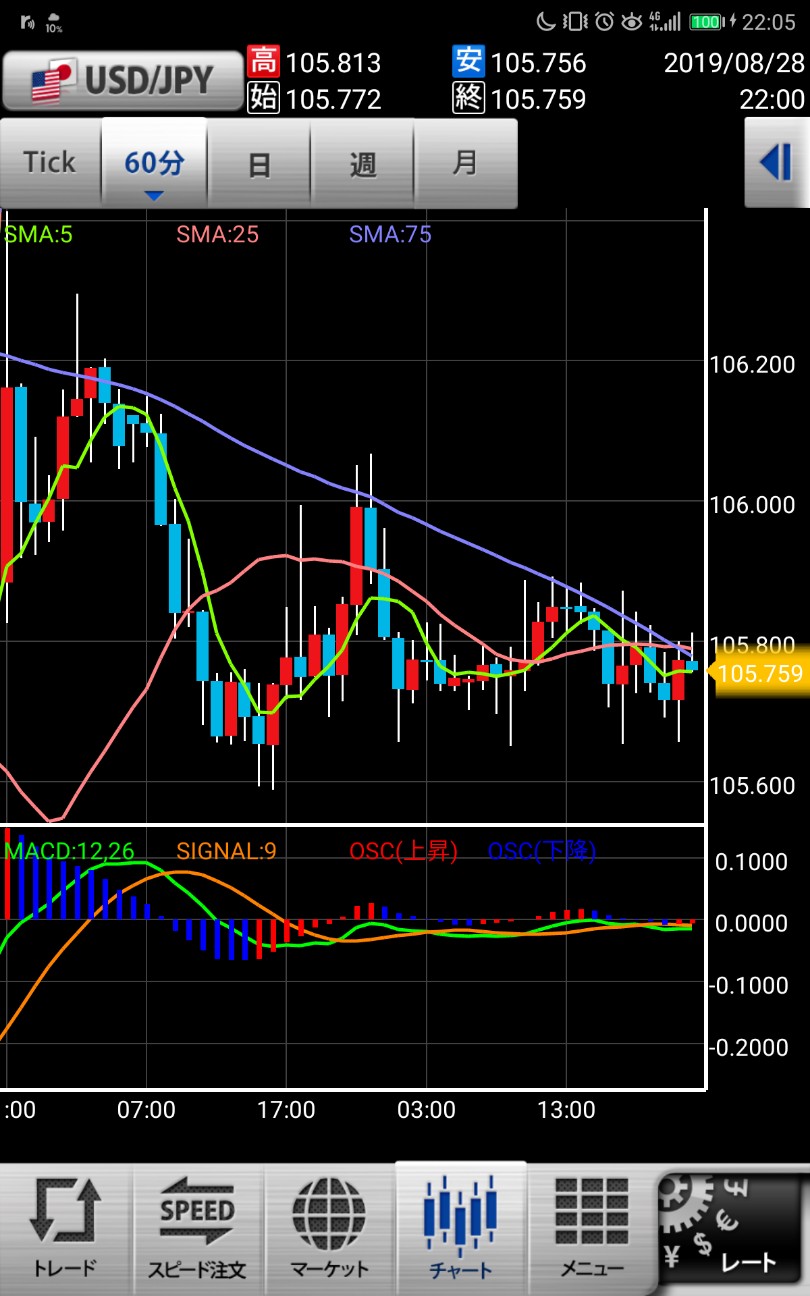
Task: Tap the SIGNAL:9 indicator label
Action: [226, 851]
